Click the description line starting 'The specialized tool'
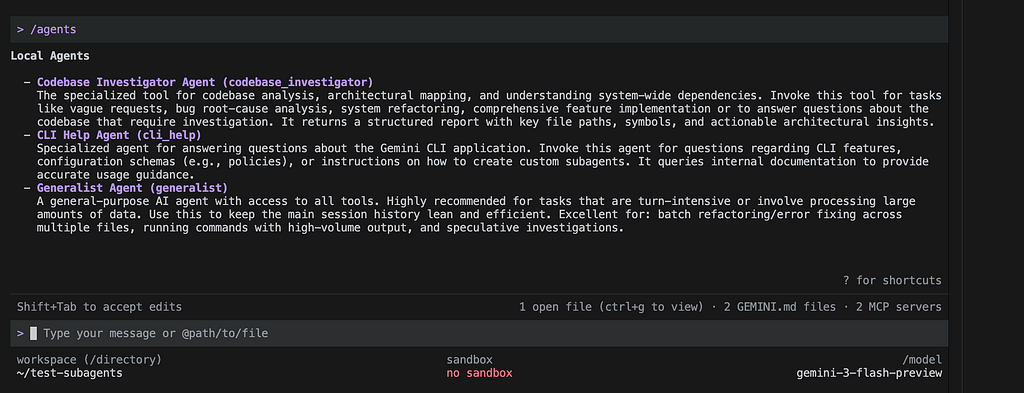The image size is (1024, 393). pos(489,95)
